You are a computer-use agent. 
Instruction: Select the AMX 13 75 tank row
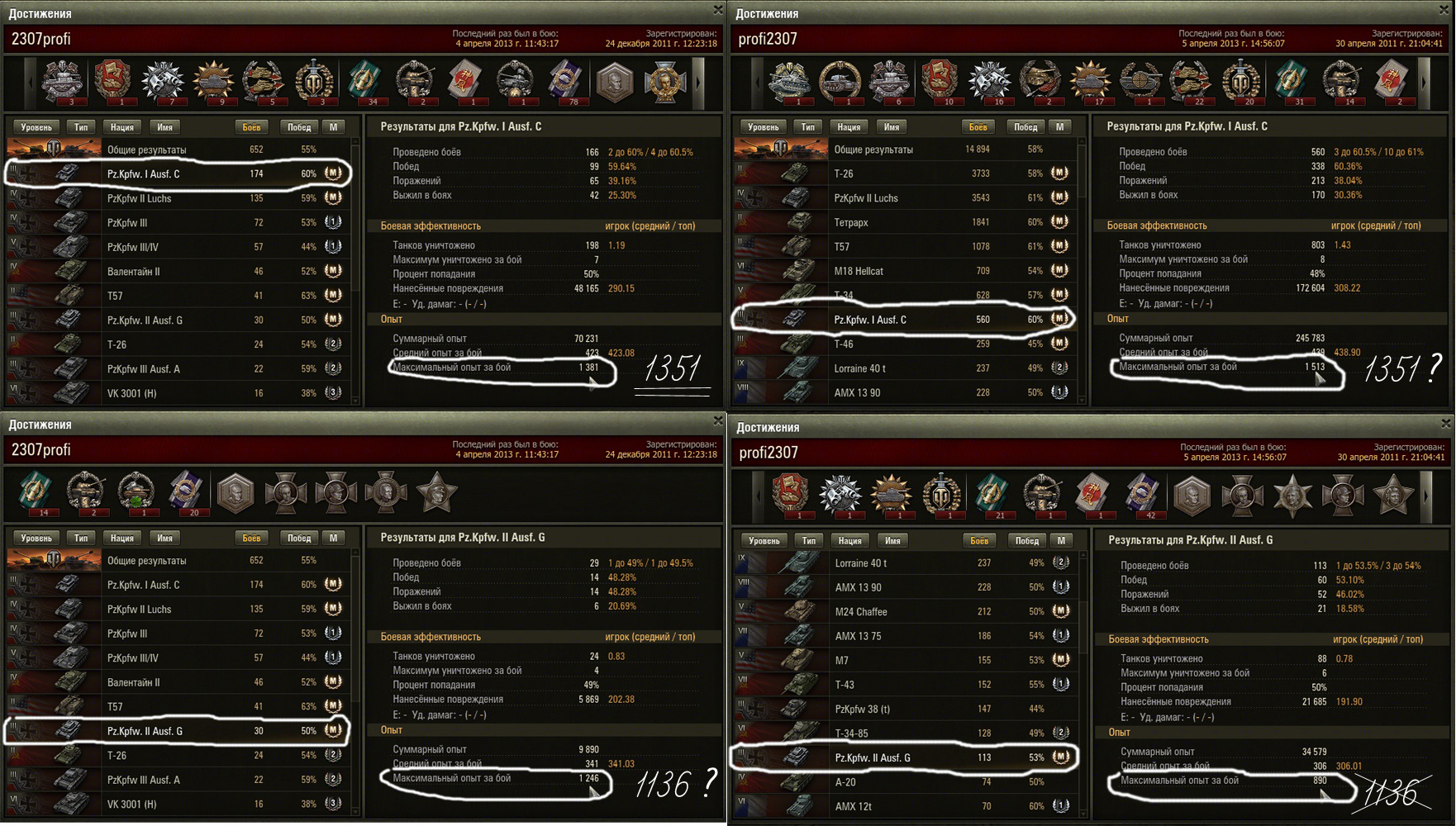(905, 636)
